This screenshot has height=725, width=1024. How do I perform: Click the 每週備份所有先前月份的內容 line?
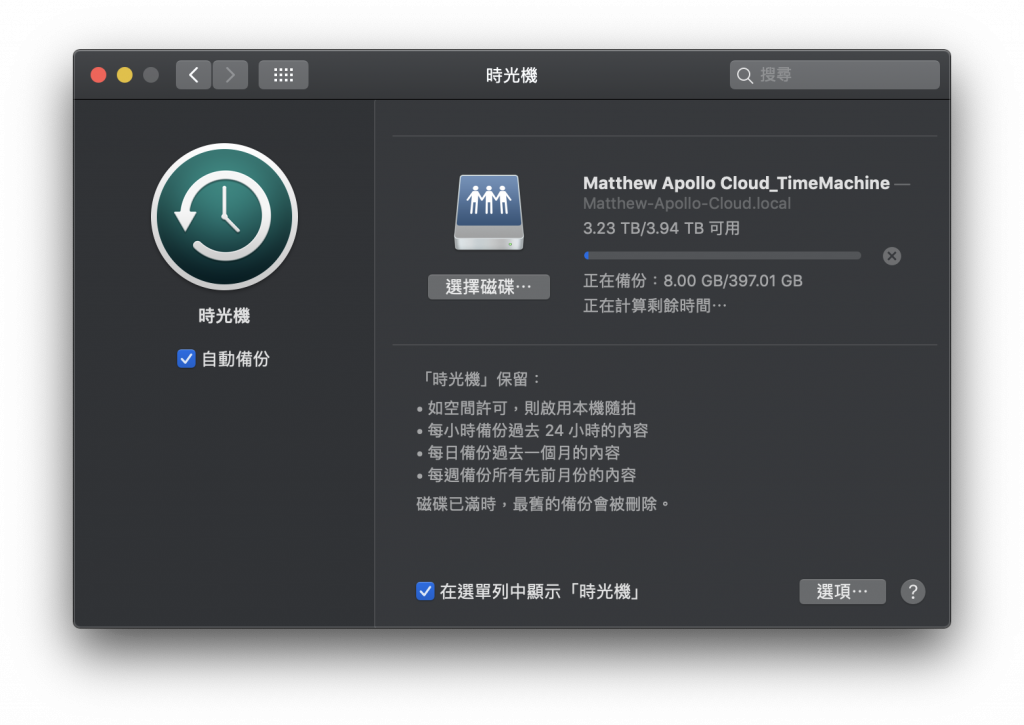pyautogui.click(x=532, y=475)
